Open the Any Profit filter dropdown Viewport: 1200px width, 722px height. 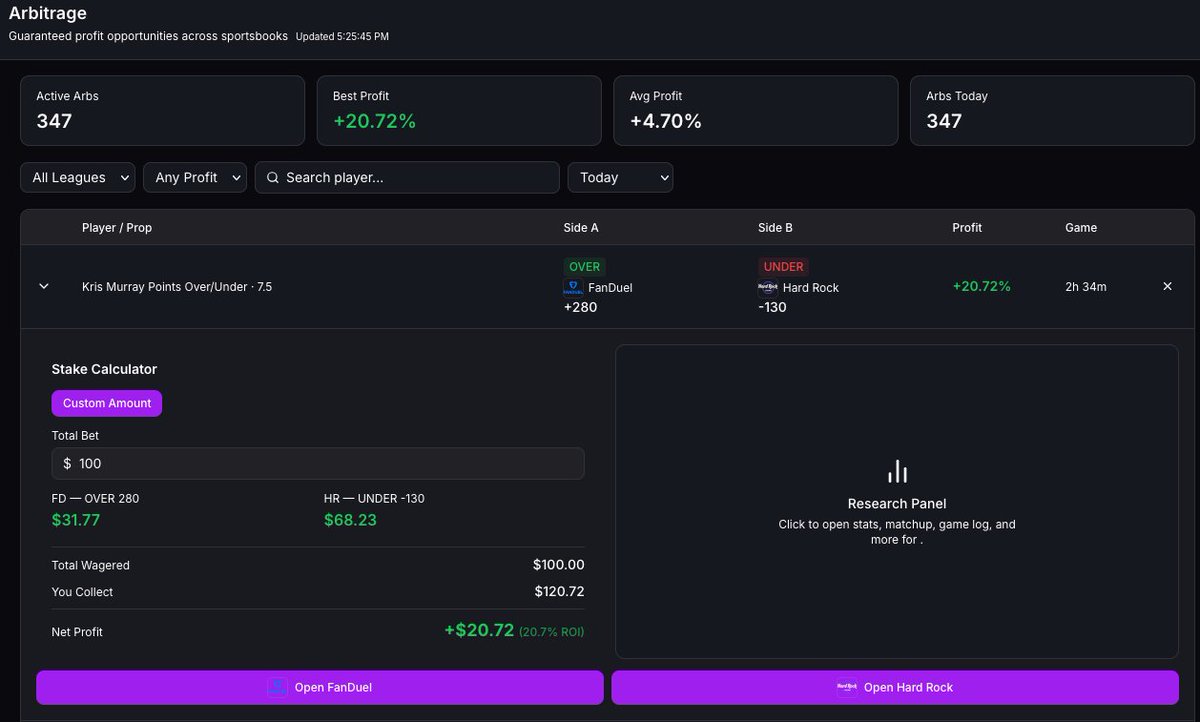tap(195, 177)
